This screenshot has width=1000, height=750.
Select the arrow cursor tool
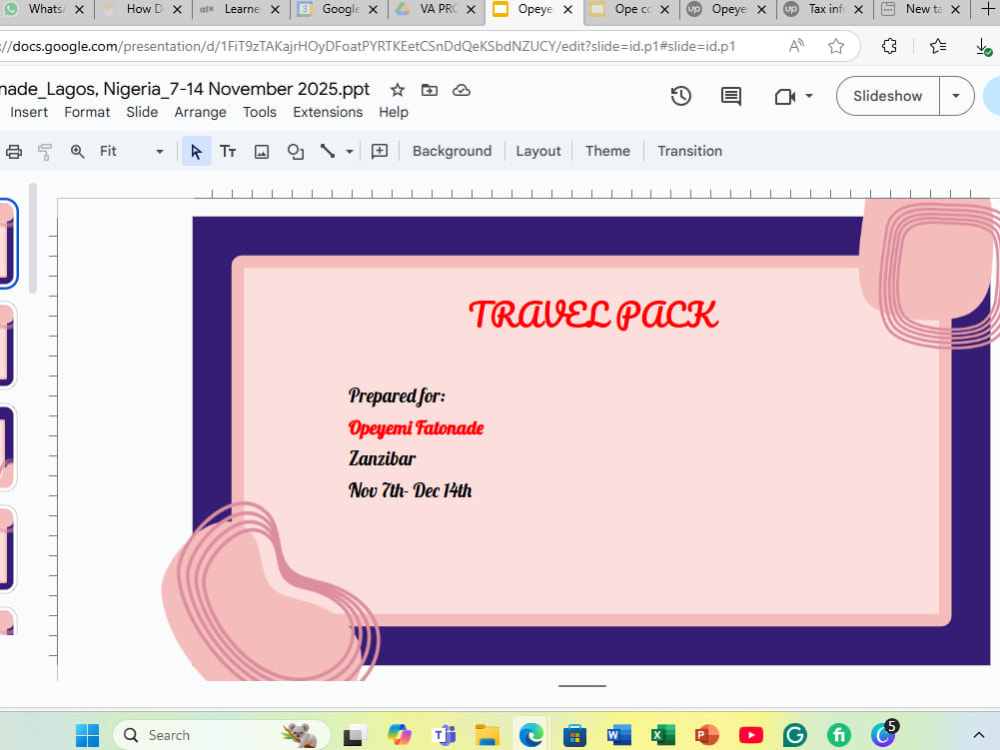click(x=196, y=151)
